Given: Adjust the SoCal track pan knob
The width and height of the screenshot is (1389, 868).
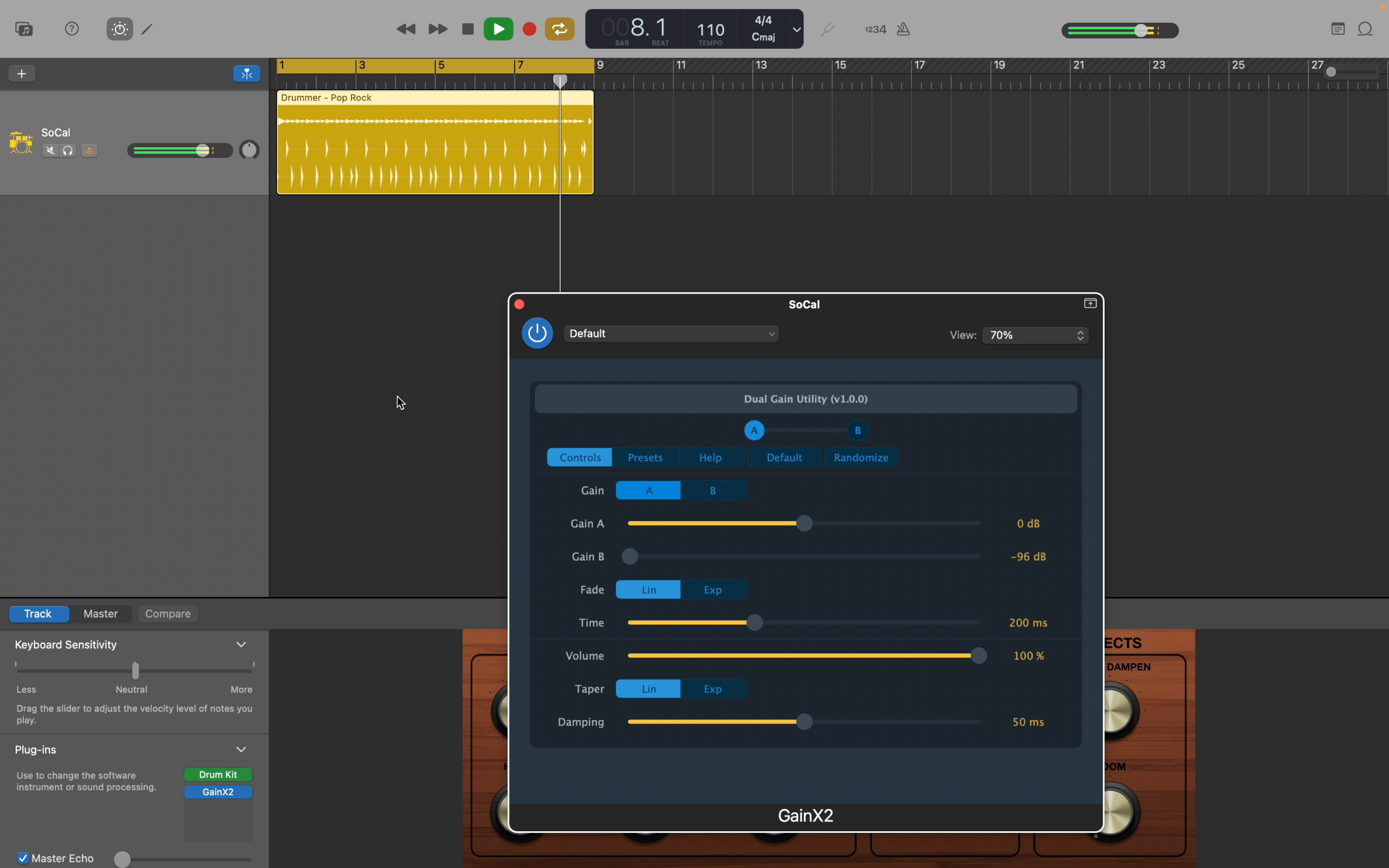Looking at the screenshot, I should pos(249,150).
